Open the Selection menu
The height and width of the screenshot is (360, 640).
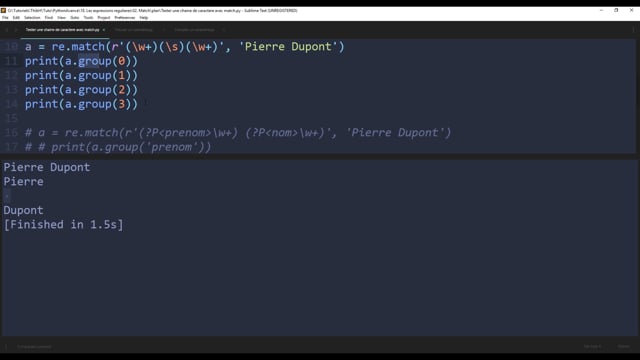pyautogui.click(x=32, y=18)
